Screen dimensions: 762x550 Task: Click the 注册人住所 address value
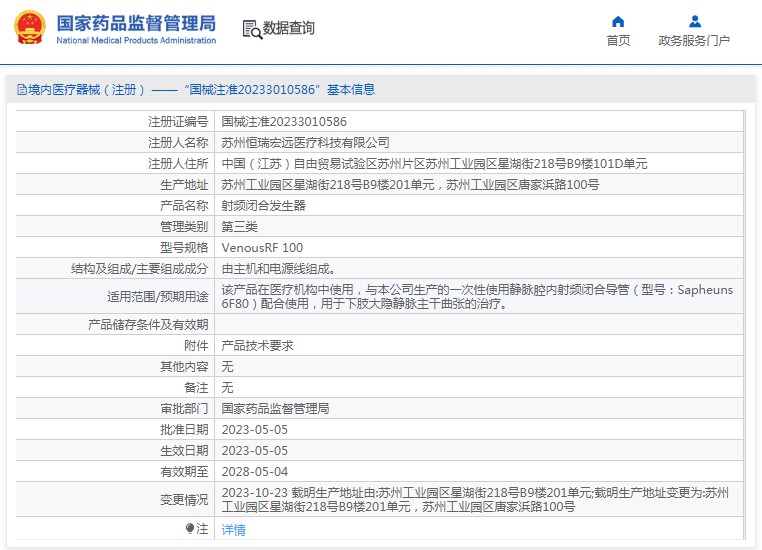(434, 164)
